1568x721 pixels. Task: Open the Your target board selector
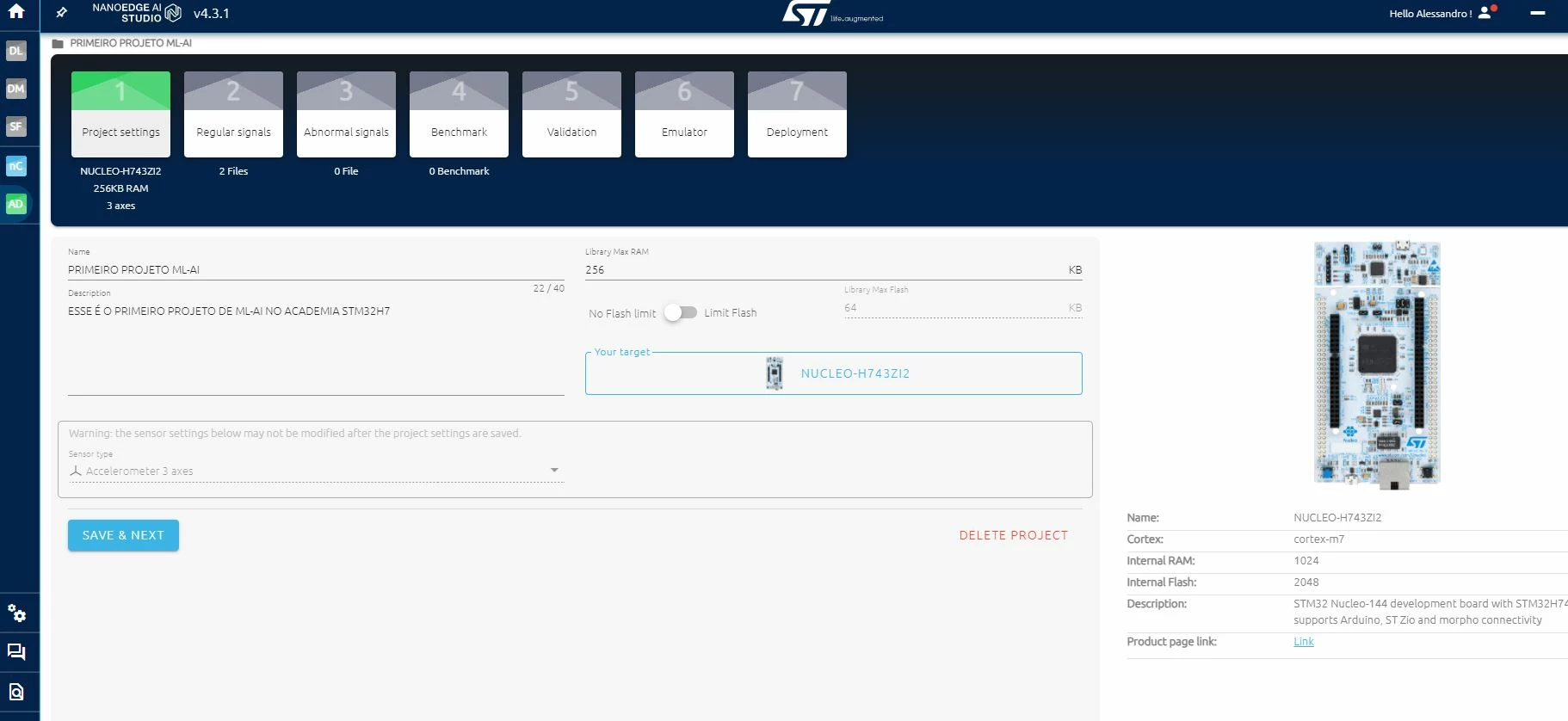833,373
